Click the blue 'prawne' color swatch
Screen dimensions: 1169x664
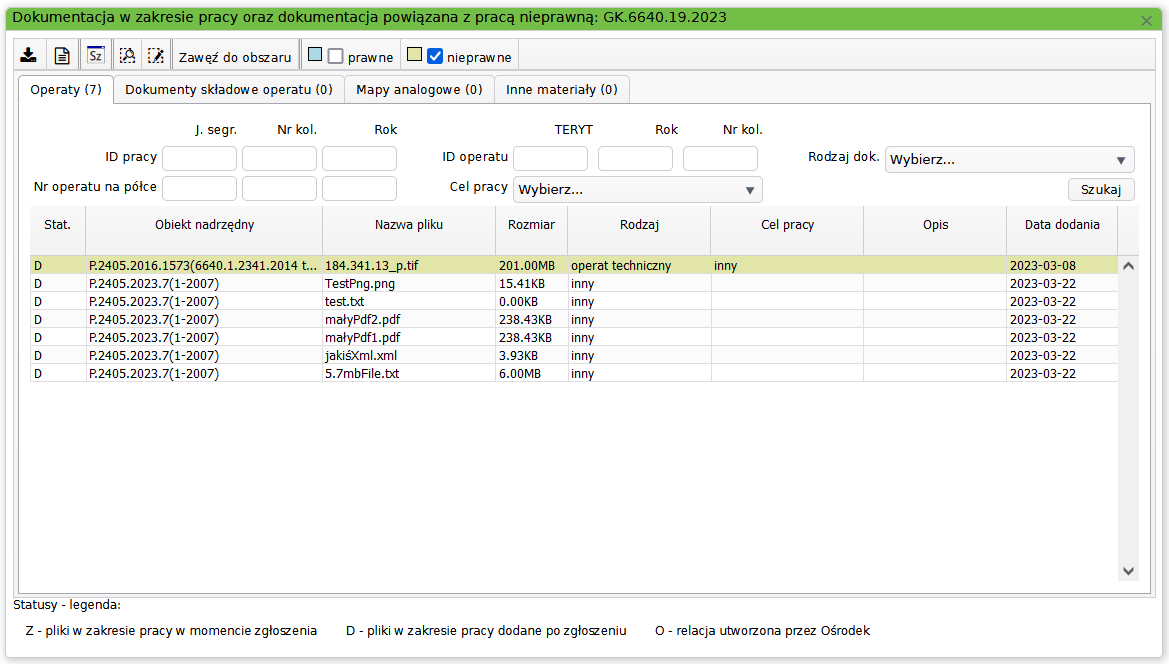click(x=314, y=56)
